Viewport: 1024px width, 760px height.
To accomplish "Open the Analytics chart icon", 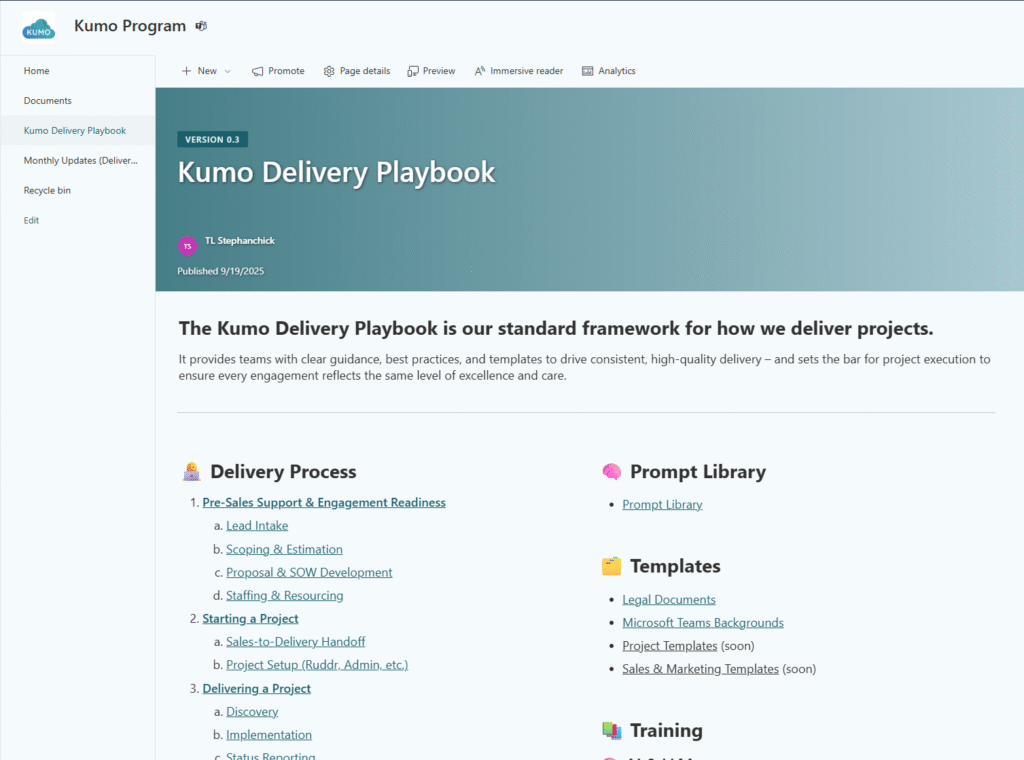I will coord(588,71).
